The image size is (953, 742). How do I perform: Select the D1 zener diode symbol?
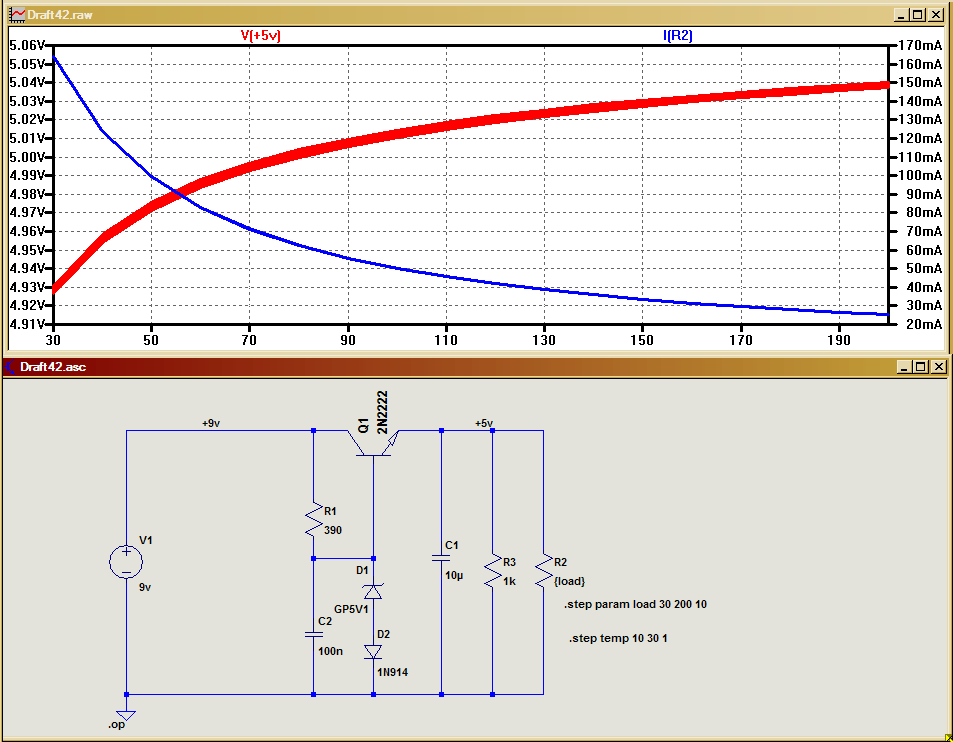coord(373,591)
